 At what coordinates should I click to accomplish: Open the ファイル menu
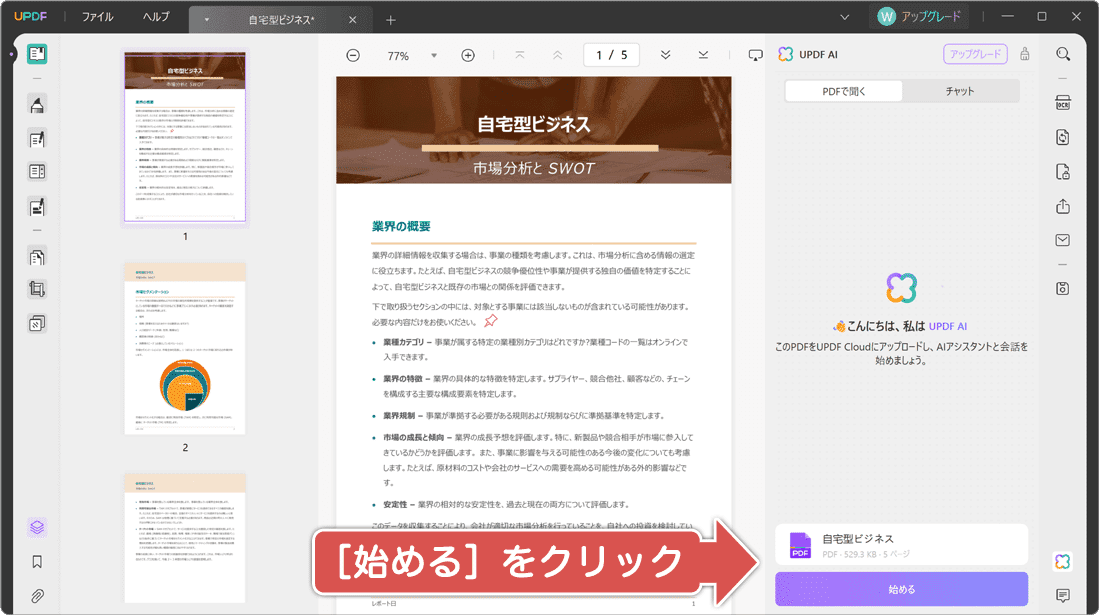96,16
